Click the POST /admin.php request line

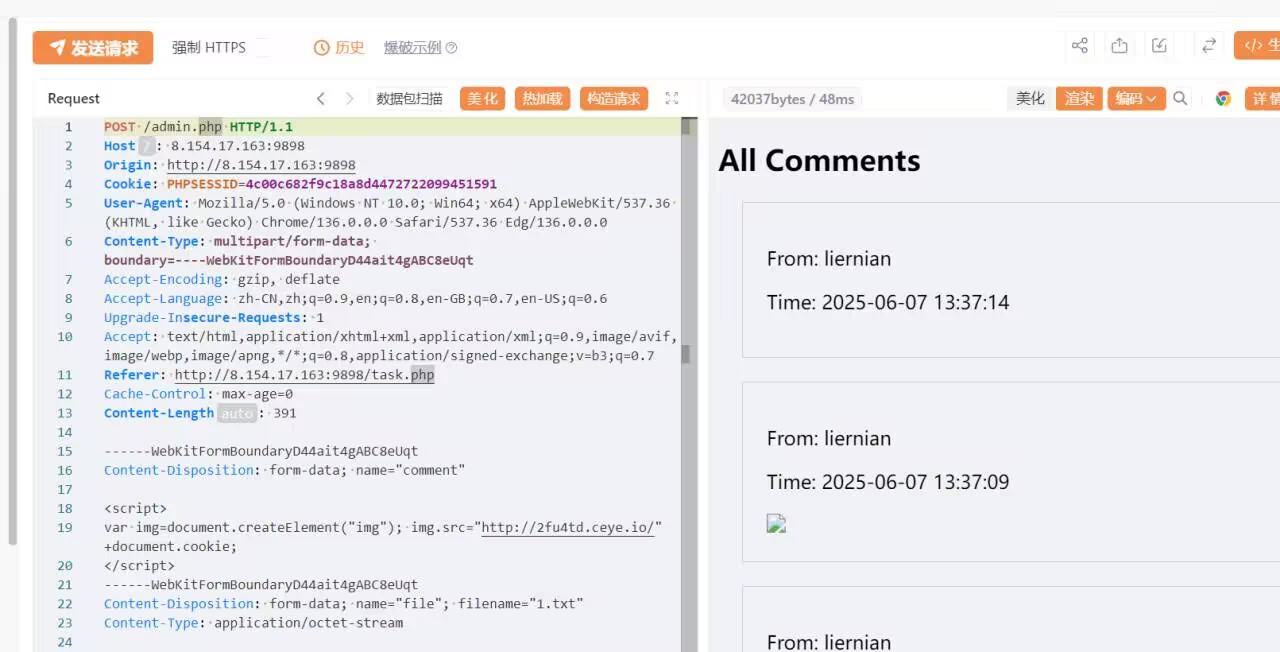pyautogui.click(x=198, y=127)
